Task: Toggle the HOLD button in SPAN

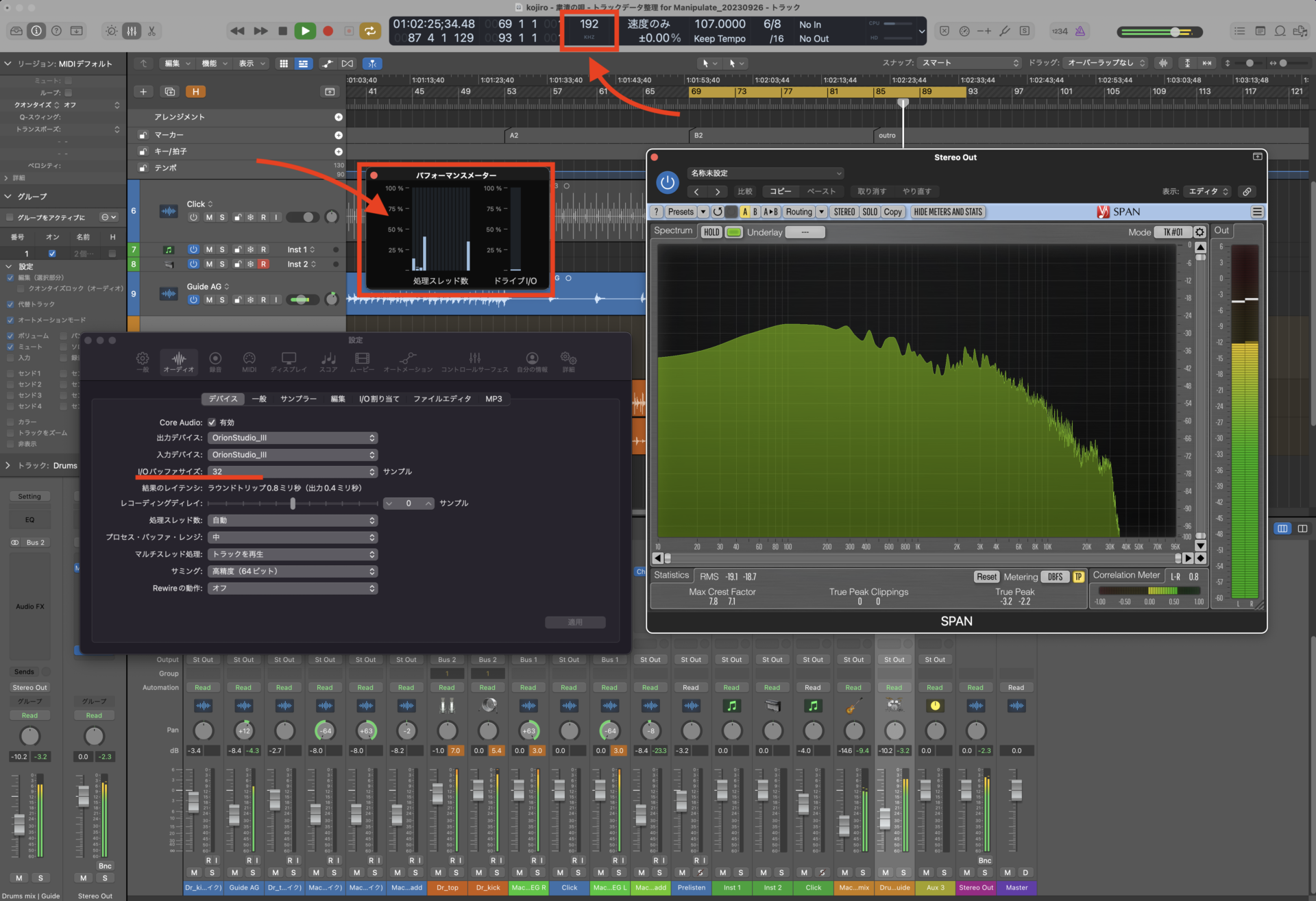Action: pyautogui.click(x=711, y=232)
